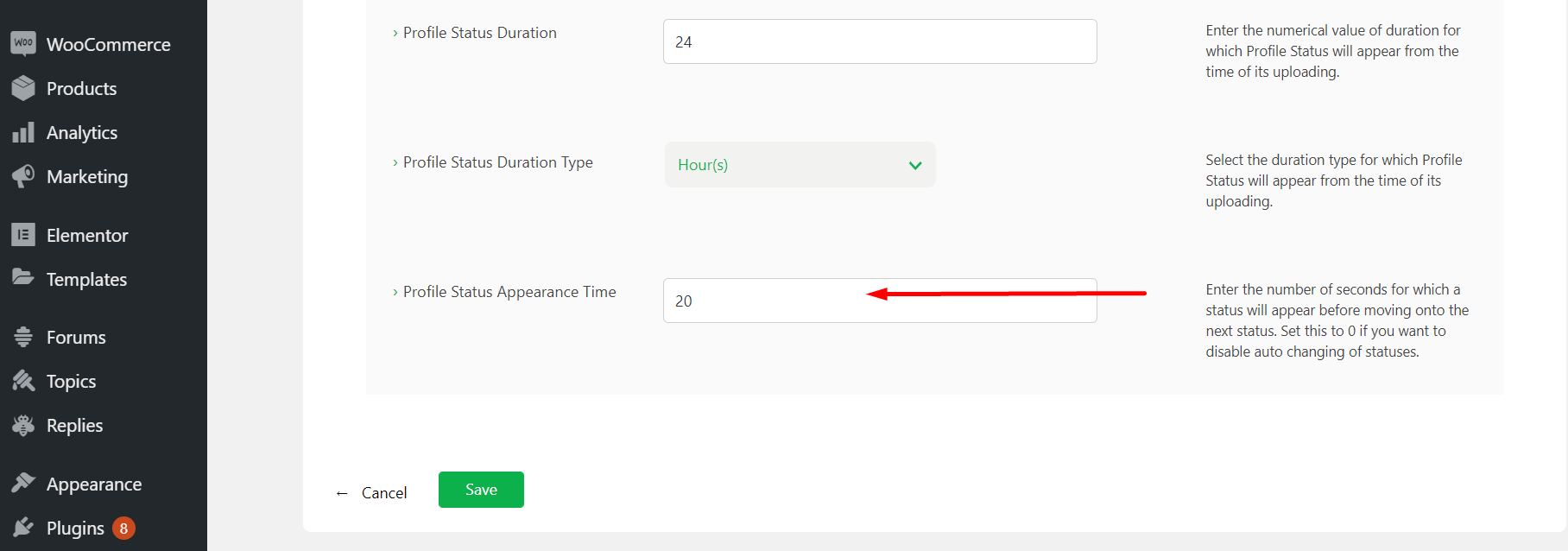This screenshot has height=551, width=1568.
Task: Click the Marketing megaphone icon
Action: pos(23,176)
